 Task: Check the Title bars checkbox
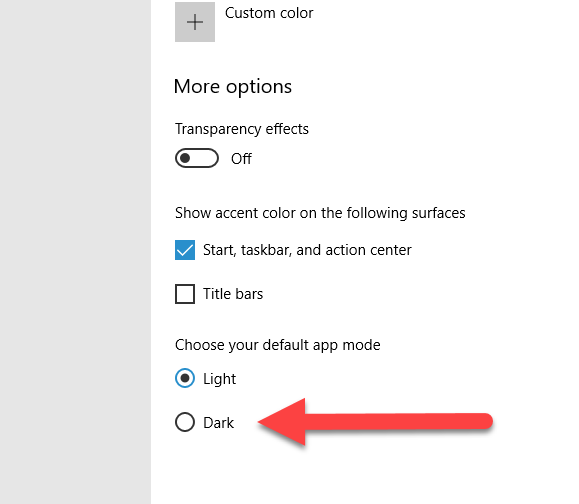click(185, 294)
